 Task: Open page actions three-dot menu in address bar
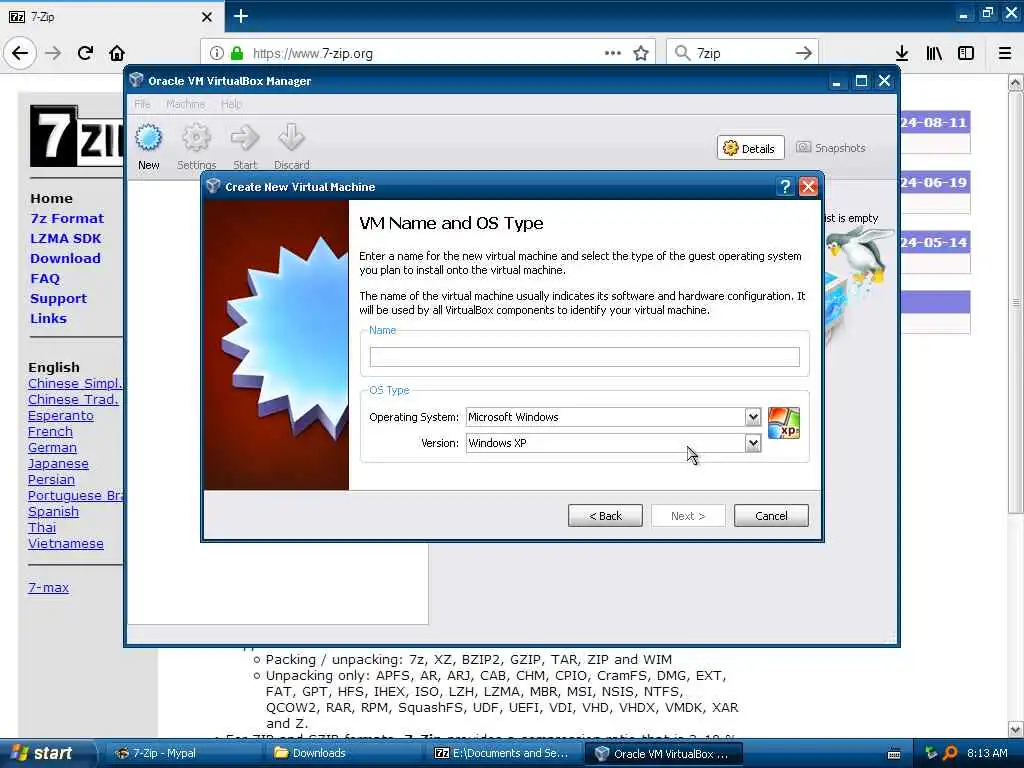pyautogui.click(x=613, y=53)
